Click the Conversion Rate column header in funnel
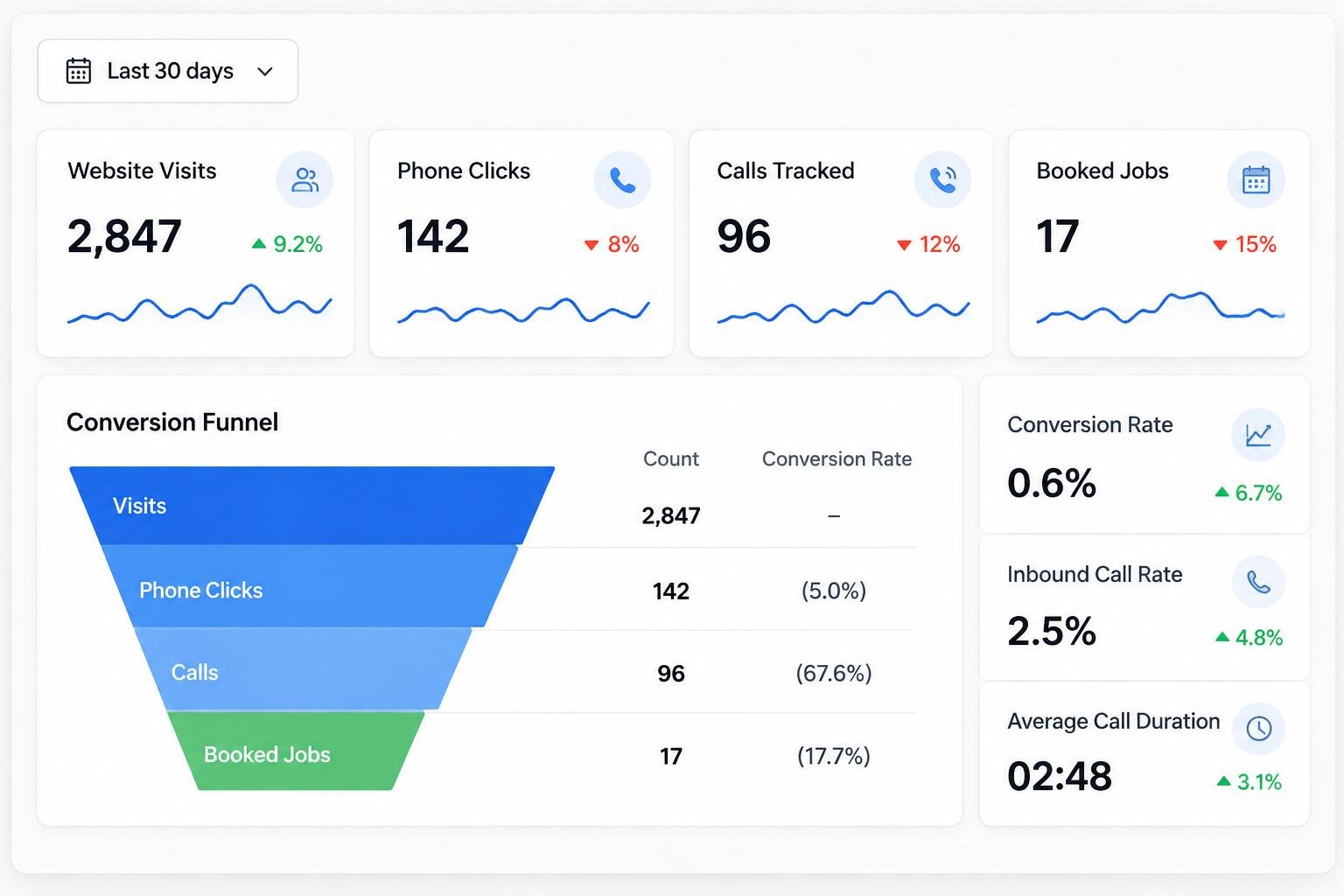1344x896 pixels. click(x=836, y=459)
